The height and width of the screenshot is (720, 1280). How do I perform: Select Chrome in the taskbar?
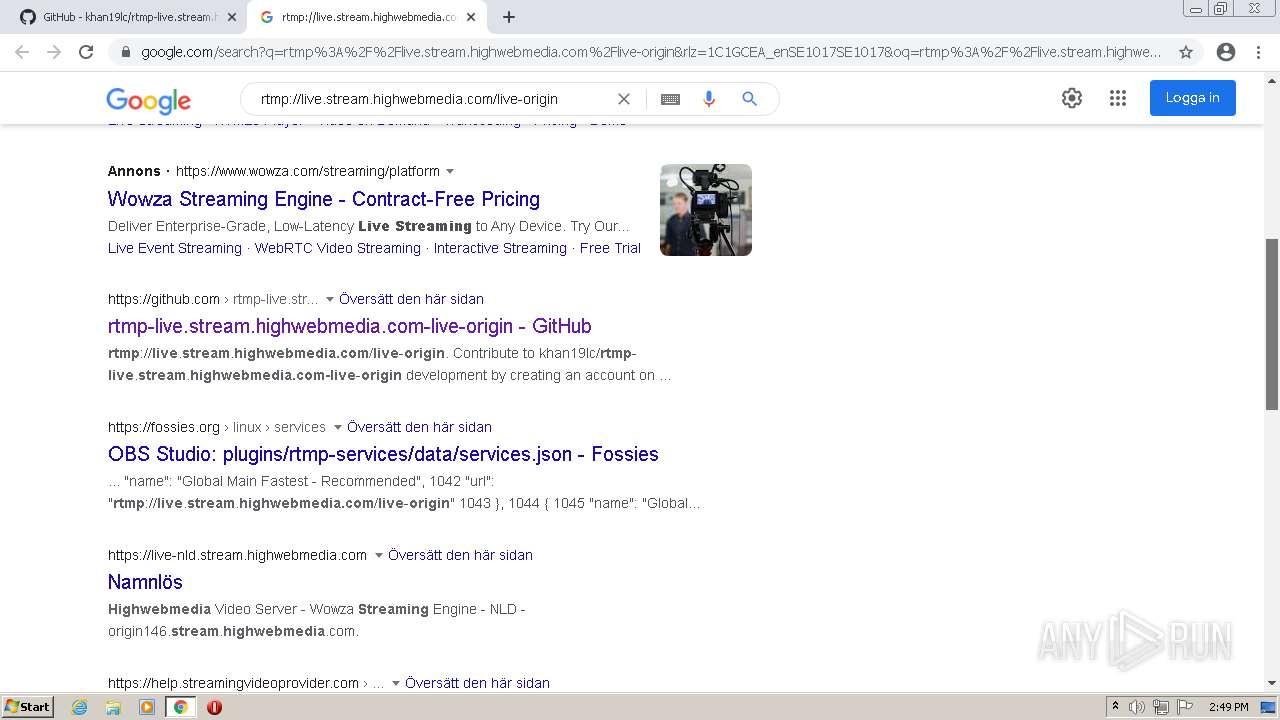(180, 707)
